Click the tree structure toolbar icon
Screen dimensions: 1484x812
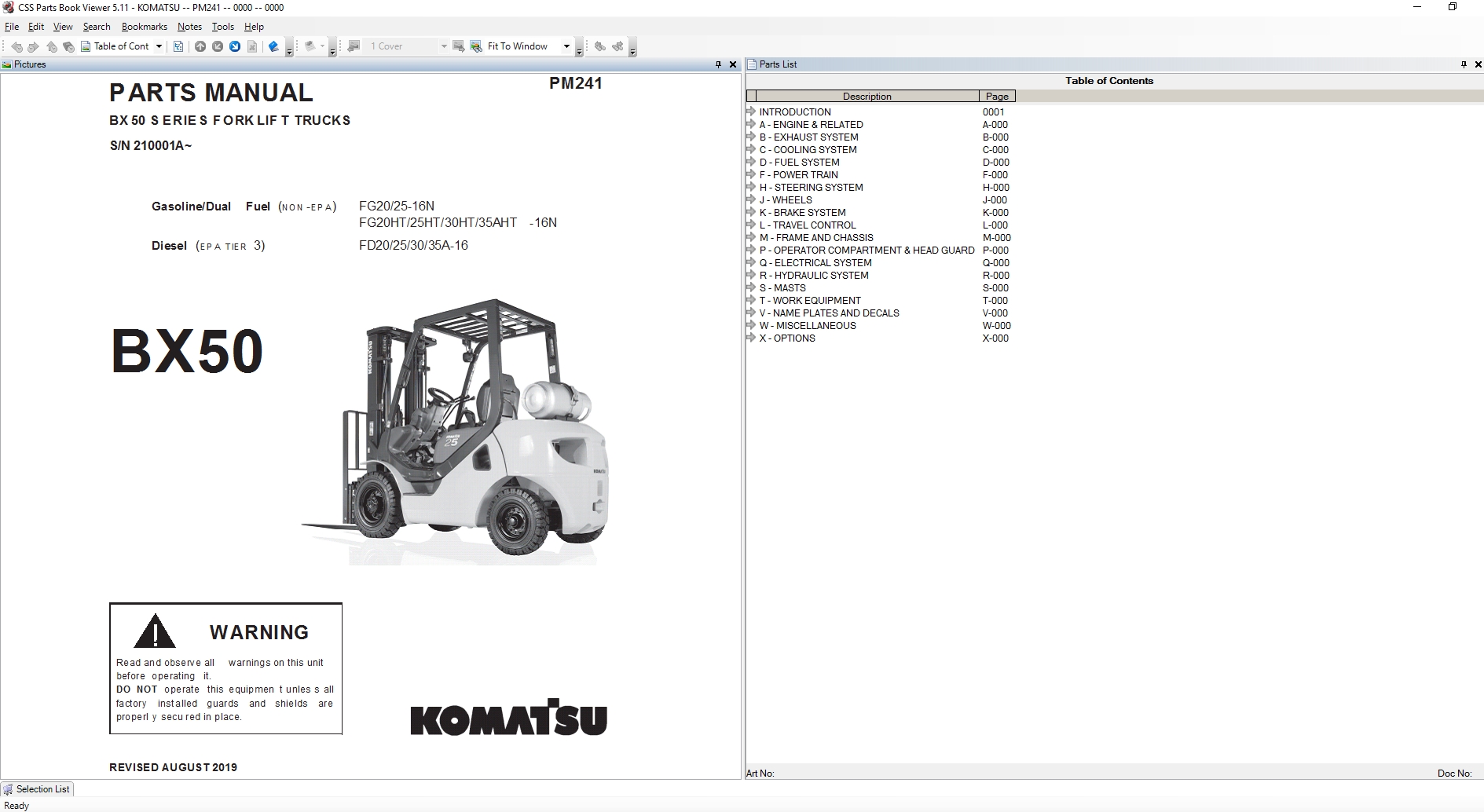(x=178, y=46)
